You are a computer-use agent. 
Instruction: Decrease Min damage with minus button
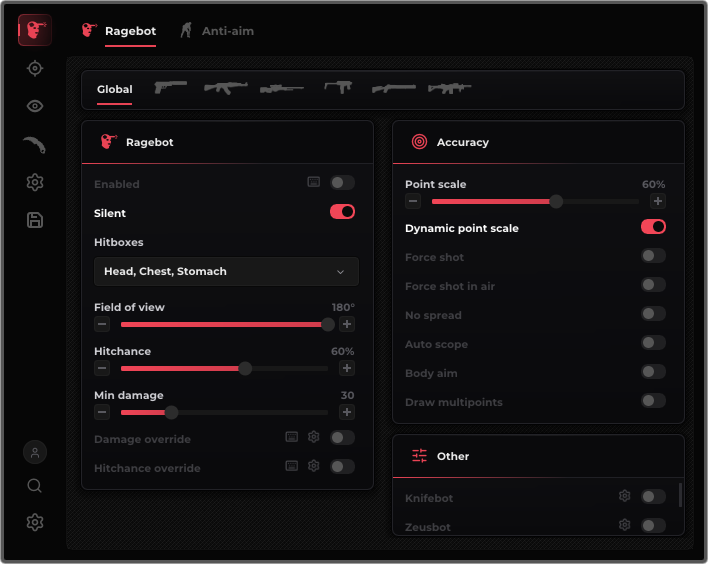coord(102,412)
